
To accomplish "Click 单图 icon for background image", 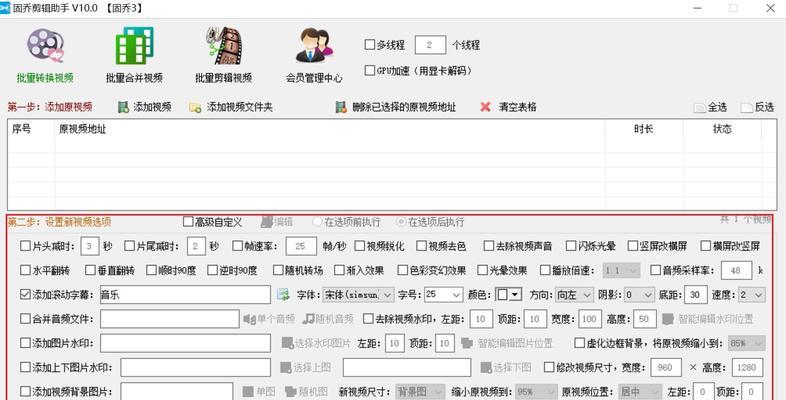I will pos(248,391).
